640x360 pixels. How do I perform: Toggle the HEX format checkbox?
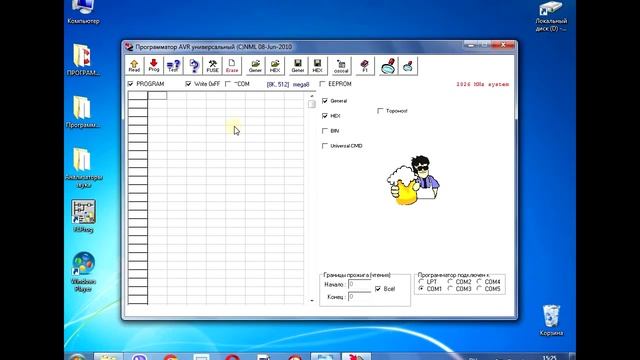pyautogui.click(x=325, y=116)
